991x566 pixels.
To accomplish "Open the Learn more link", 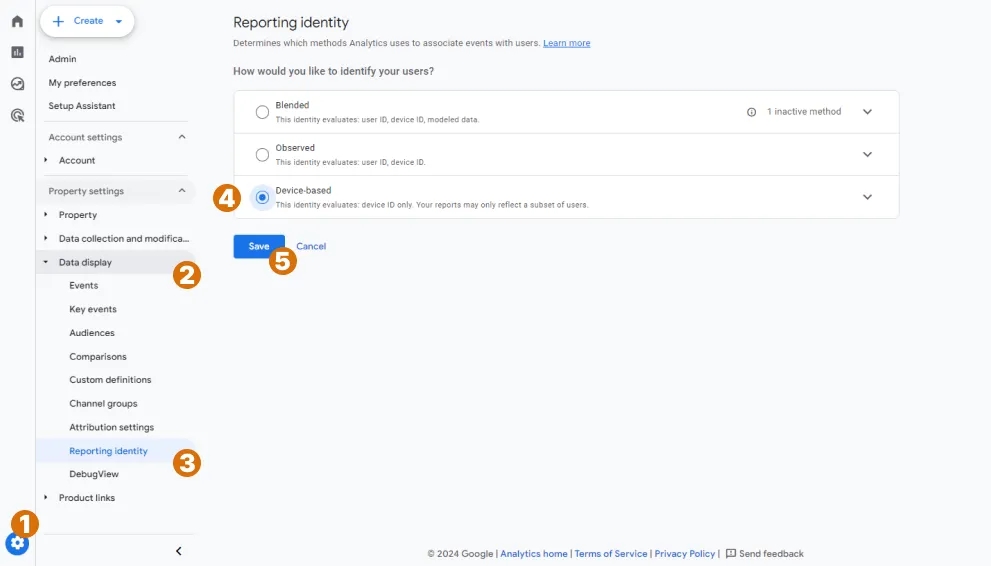I will pyautogui.click(x=566, y=43).
